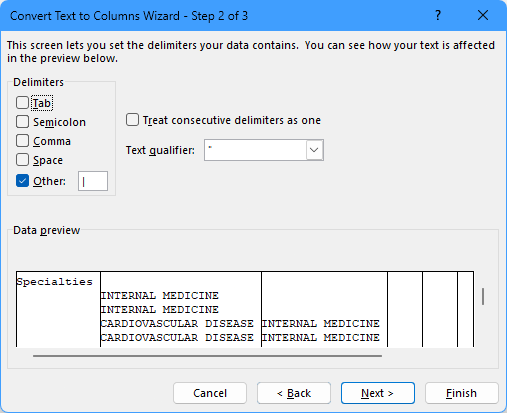Enable the Tab delimiter checkbox
Screen dimensions: 507x413
click(22, 103)
